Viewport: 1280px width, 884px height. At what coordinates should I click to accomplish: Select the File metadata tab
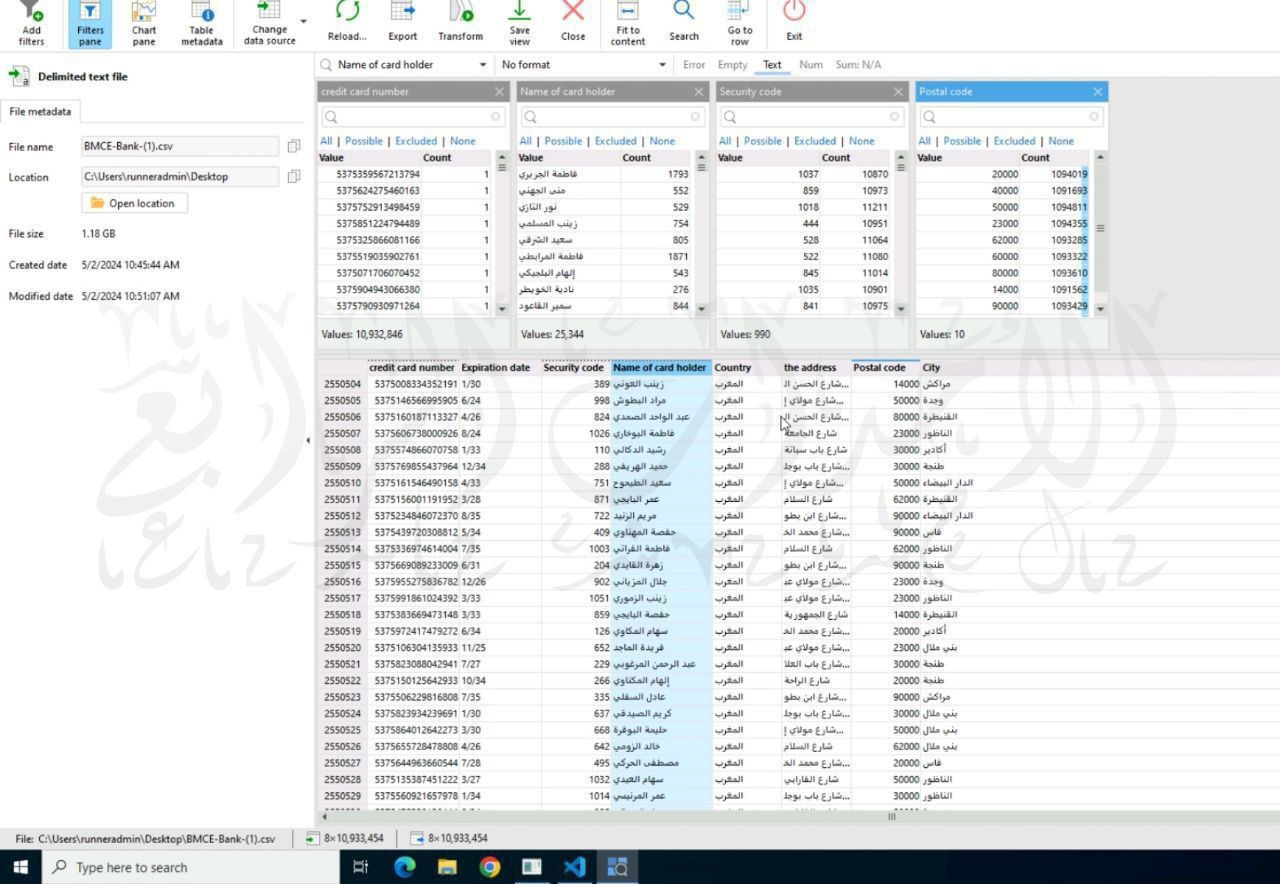click(x=40, y=112)
